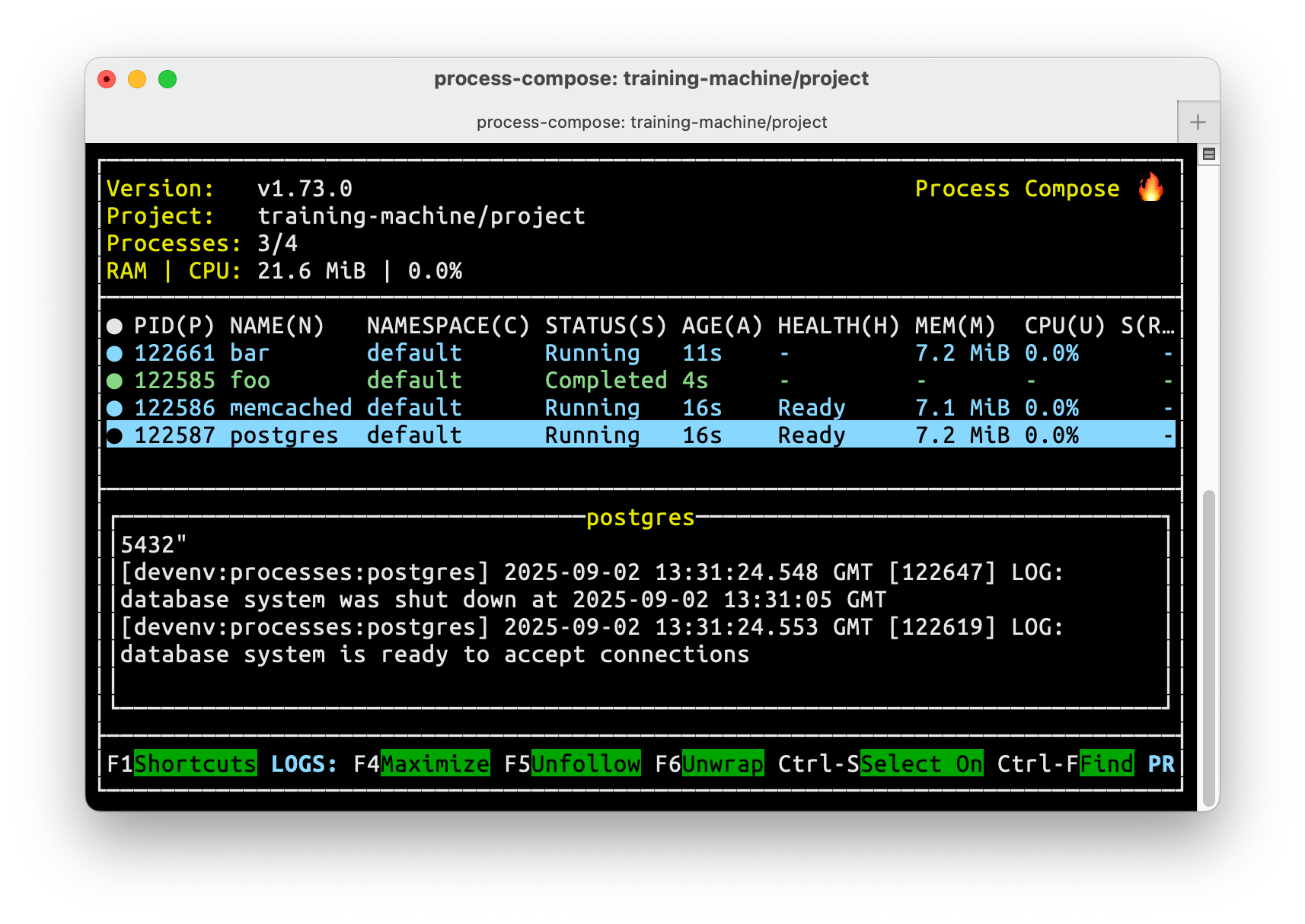This screenshot has height=924, width=1305.
Task: Click the black status dot for postgres
Action: (x=115, y=435)
